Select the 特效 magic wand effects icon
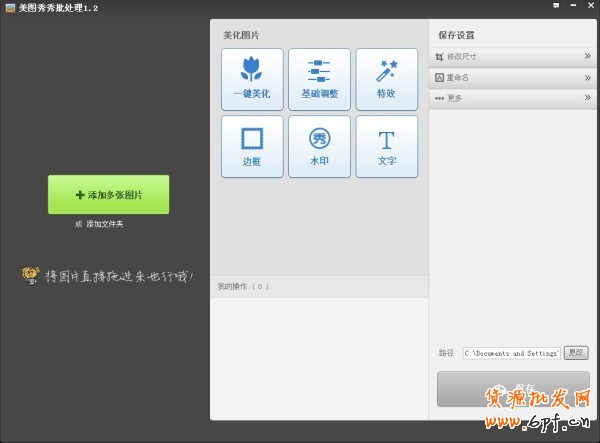600x443 pixels. 386,79
